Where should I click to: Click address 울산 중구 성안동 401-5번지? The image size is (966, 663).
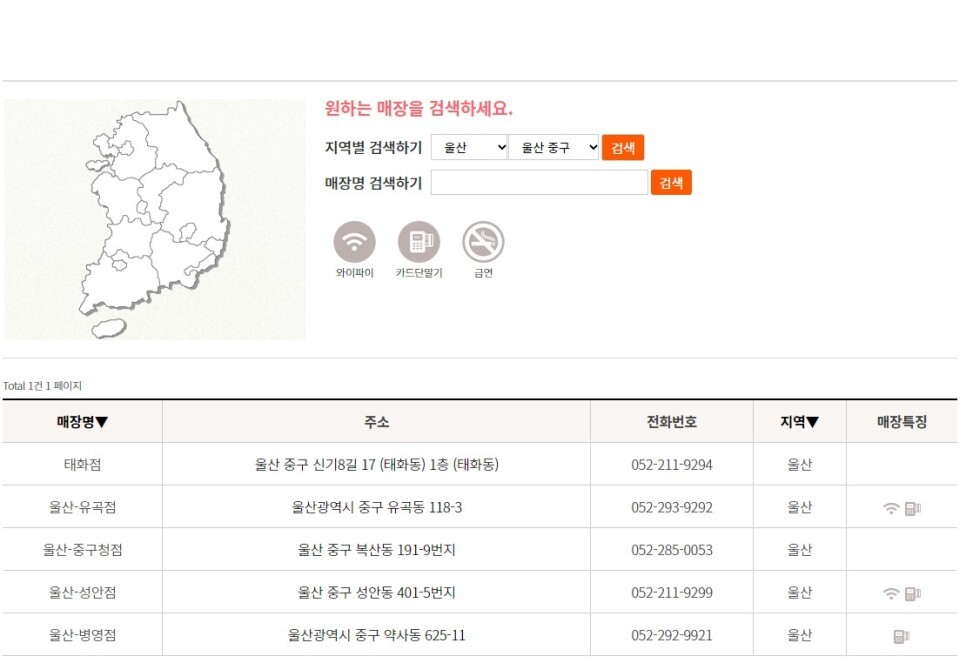pyautogui.click(x=376, y=592)
